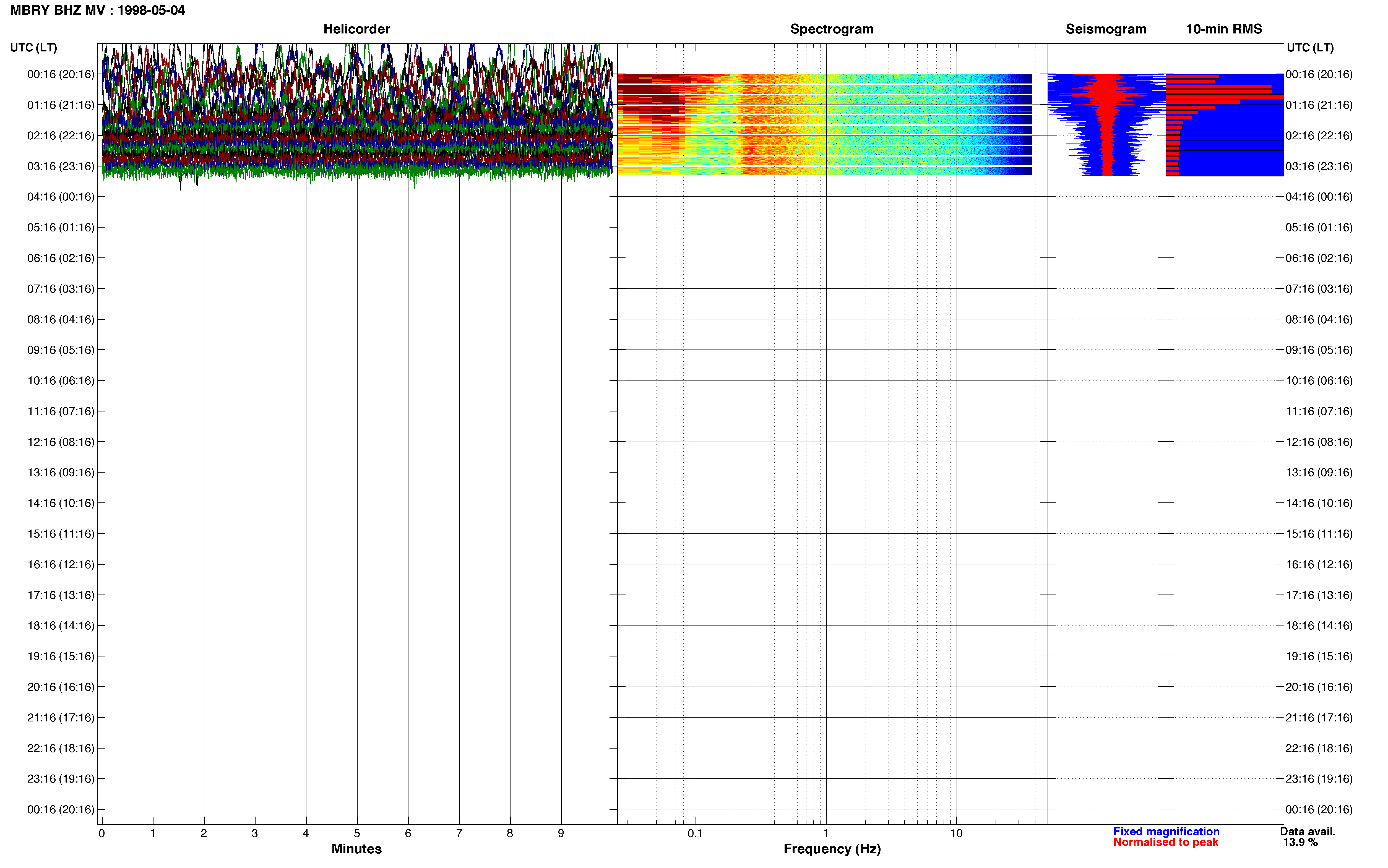
Task: Click right time label '01:16 (21:16)'
Action: click(x=1319, y=105)
